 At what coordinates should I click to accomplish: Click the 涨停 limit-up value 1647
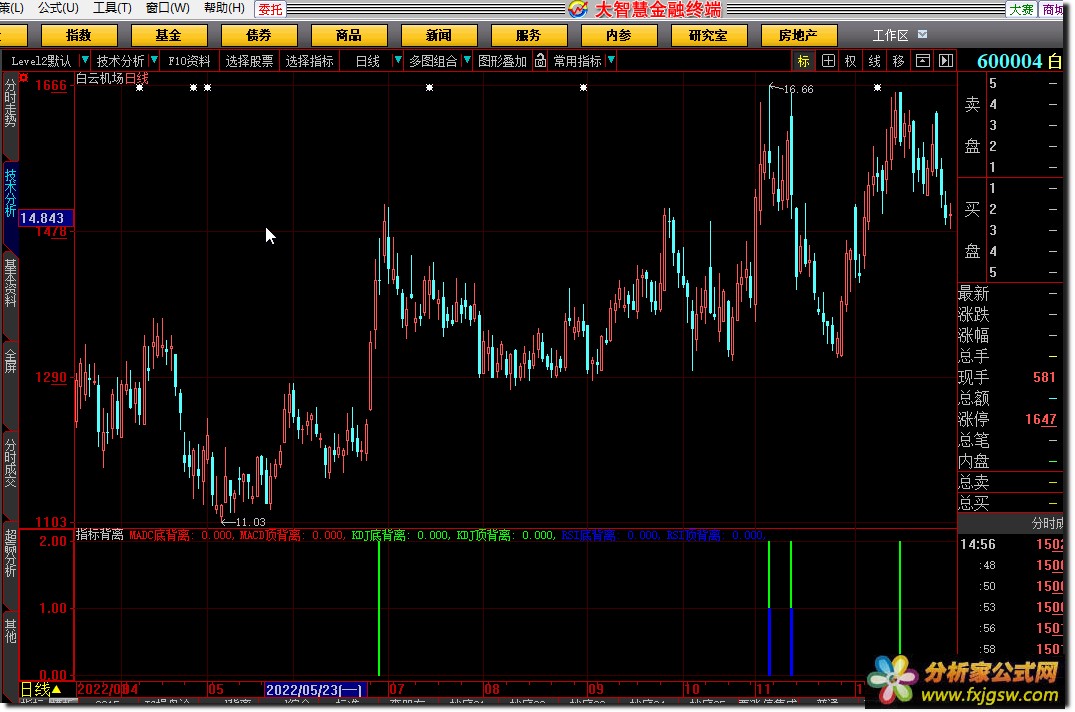point(1041,419)
